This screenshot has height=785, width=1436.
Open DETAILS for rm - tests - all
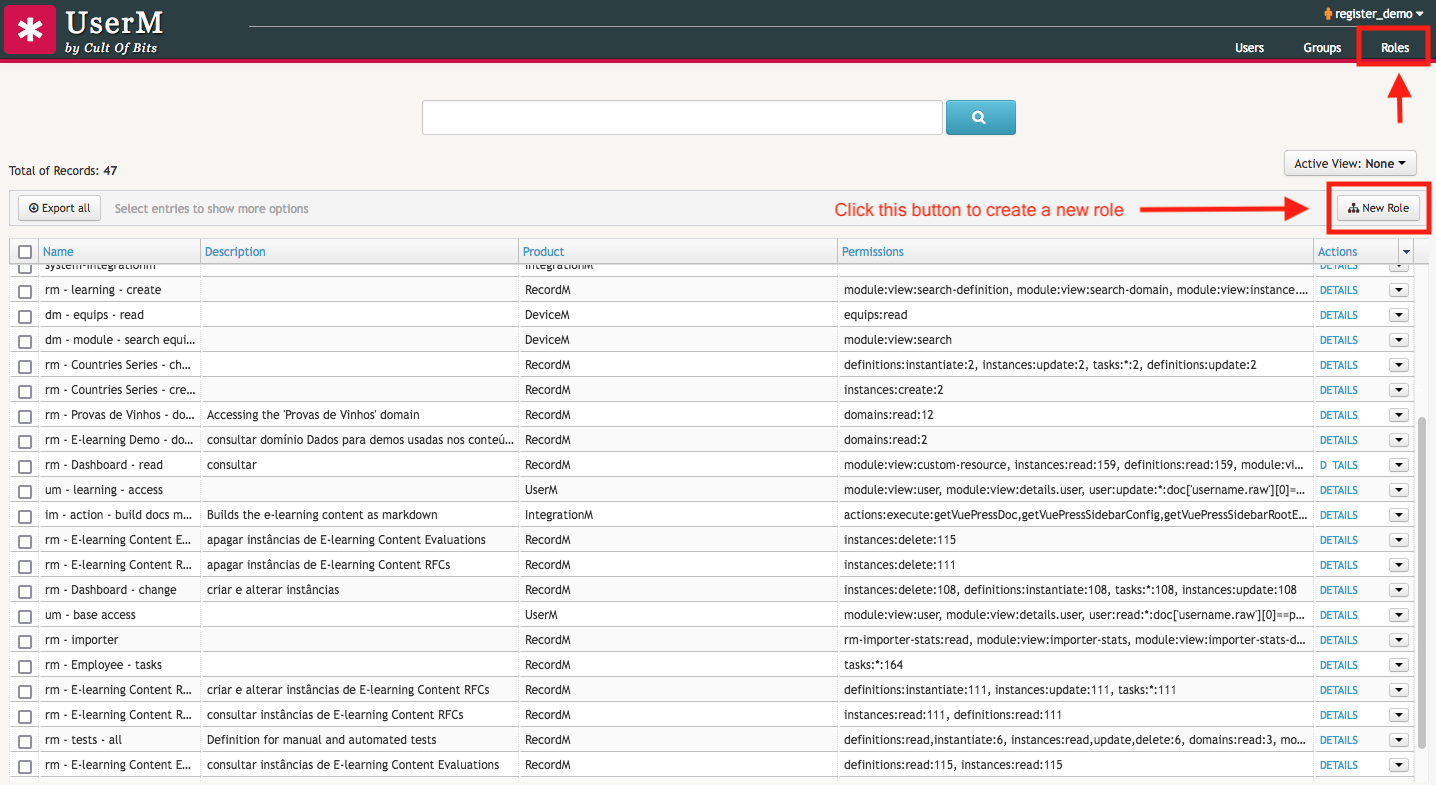pos(1338,740)
